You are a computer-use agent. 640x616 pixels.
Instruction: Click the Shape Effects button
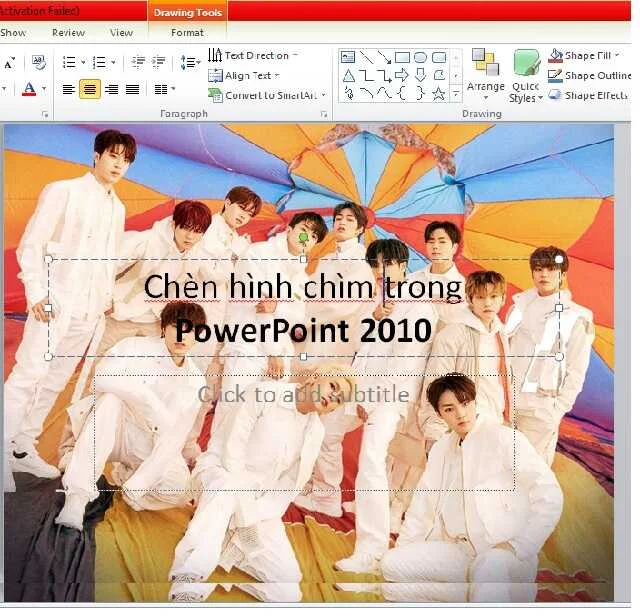589,95
